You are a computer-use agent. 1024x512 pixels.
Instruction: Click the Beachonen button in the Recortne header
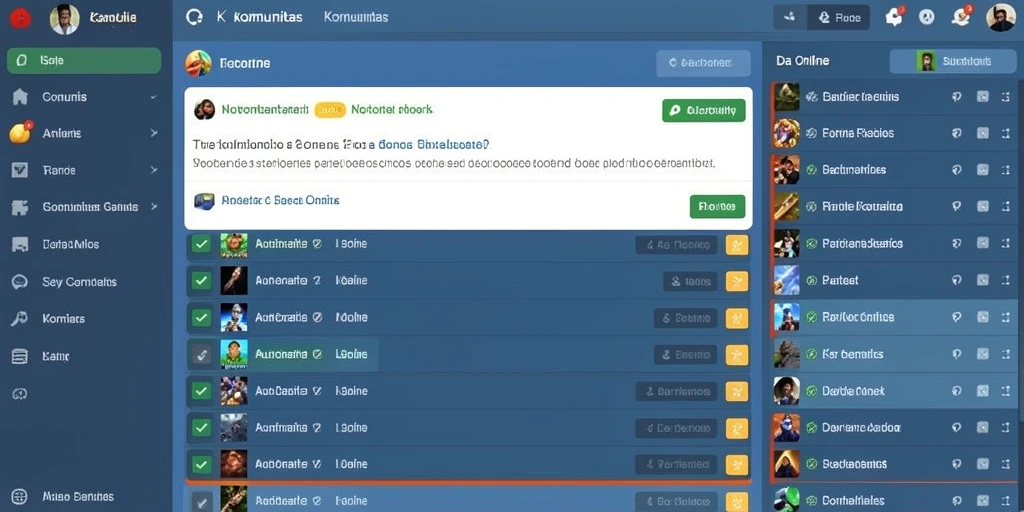tap(703, 63)
